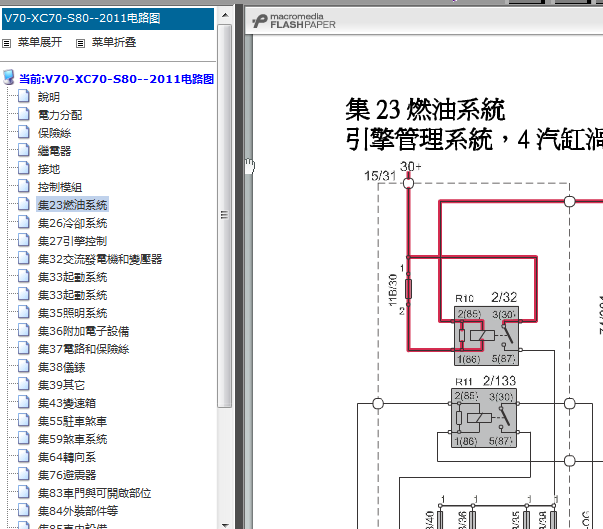Screen dimensions: 603x529
Task: Click page icon next to 集59煞車系統
Action: click(24, 438)
